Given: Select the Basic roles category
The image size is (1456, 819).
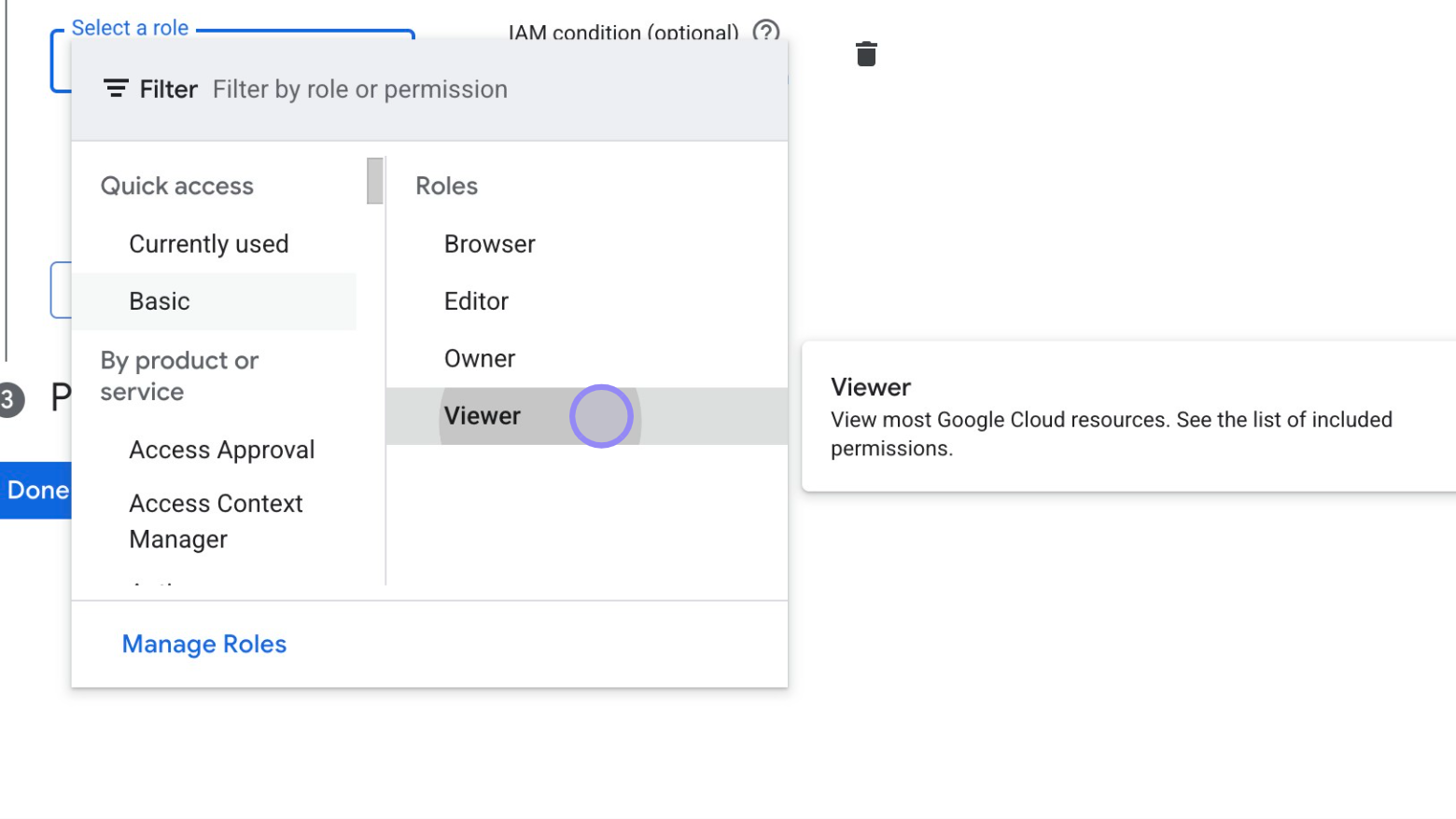Looking at the screenshot, I should tap(159, 300).
